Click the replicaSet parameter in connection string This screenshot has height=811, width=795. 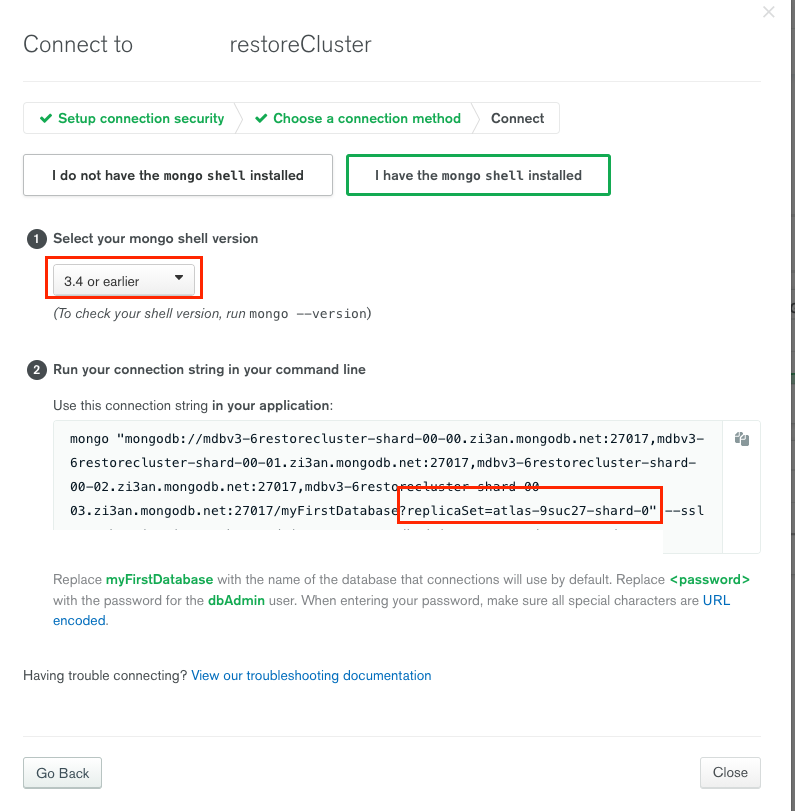[530, 511]
